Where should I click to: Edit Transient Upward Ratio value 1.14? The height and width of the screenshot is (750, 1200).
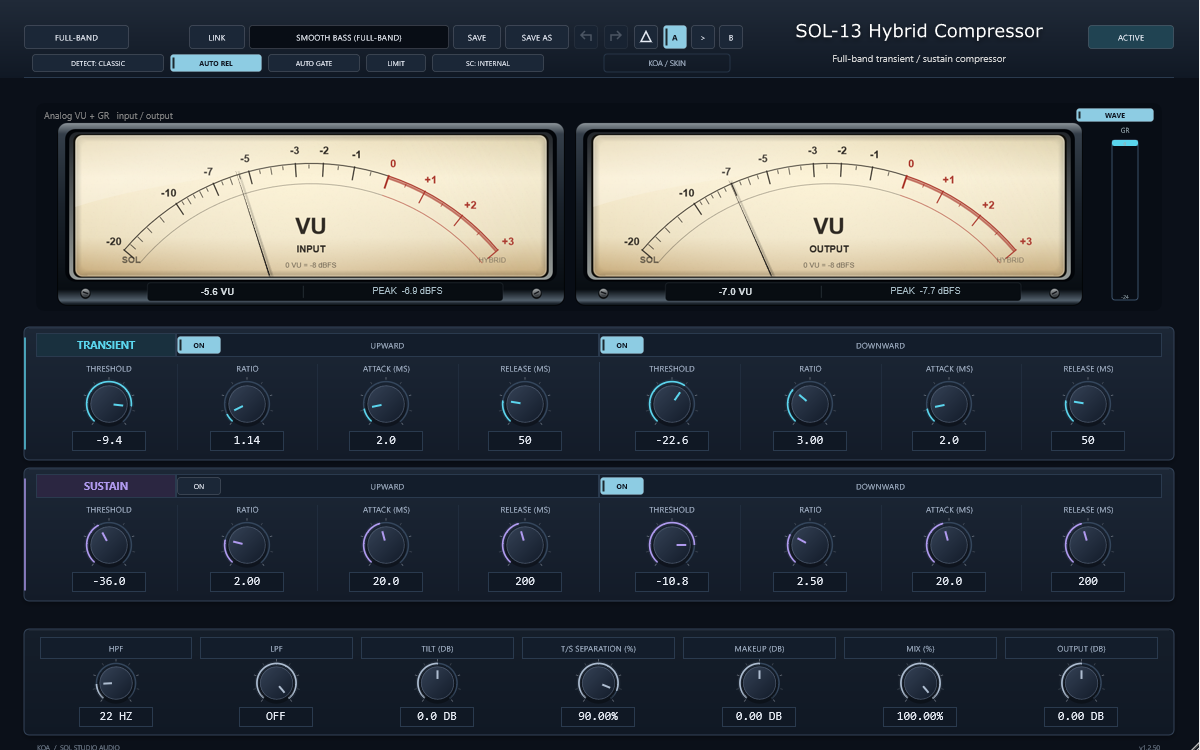[247, 440]
